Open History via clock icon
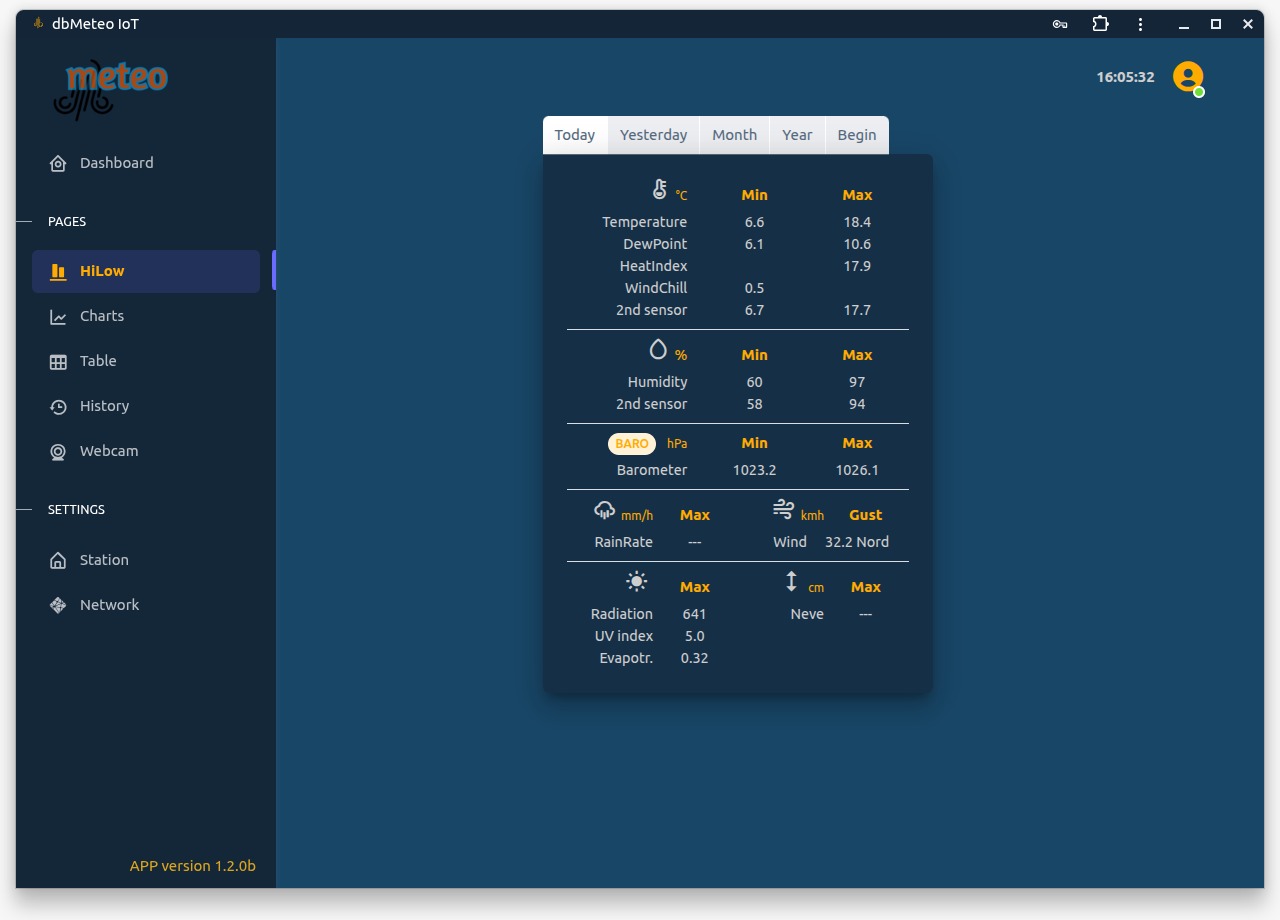 (58, 406)
